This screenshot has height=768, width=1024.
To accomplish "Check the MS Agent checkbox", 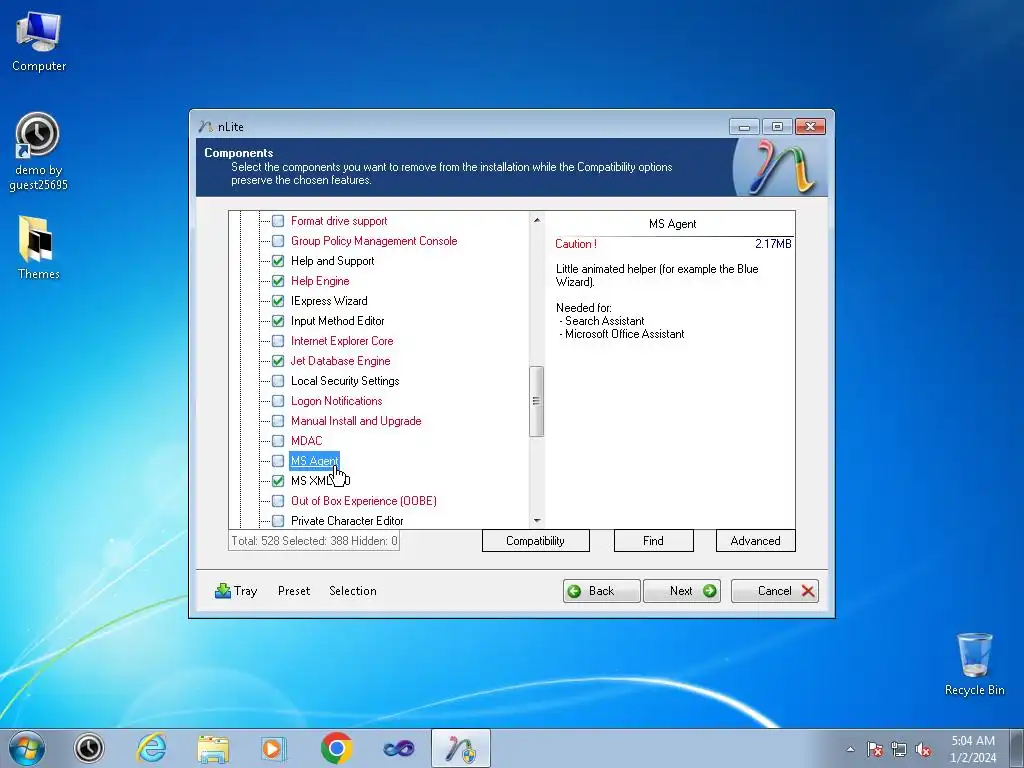I will pyautogui.click(x=278, y=461).
